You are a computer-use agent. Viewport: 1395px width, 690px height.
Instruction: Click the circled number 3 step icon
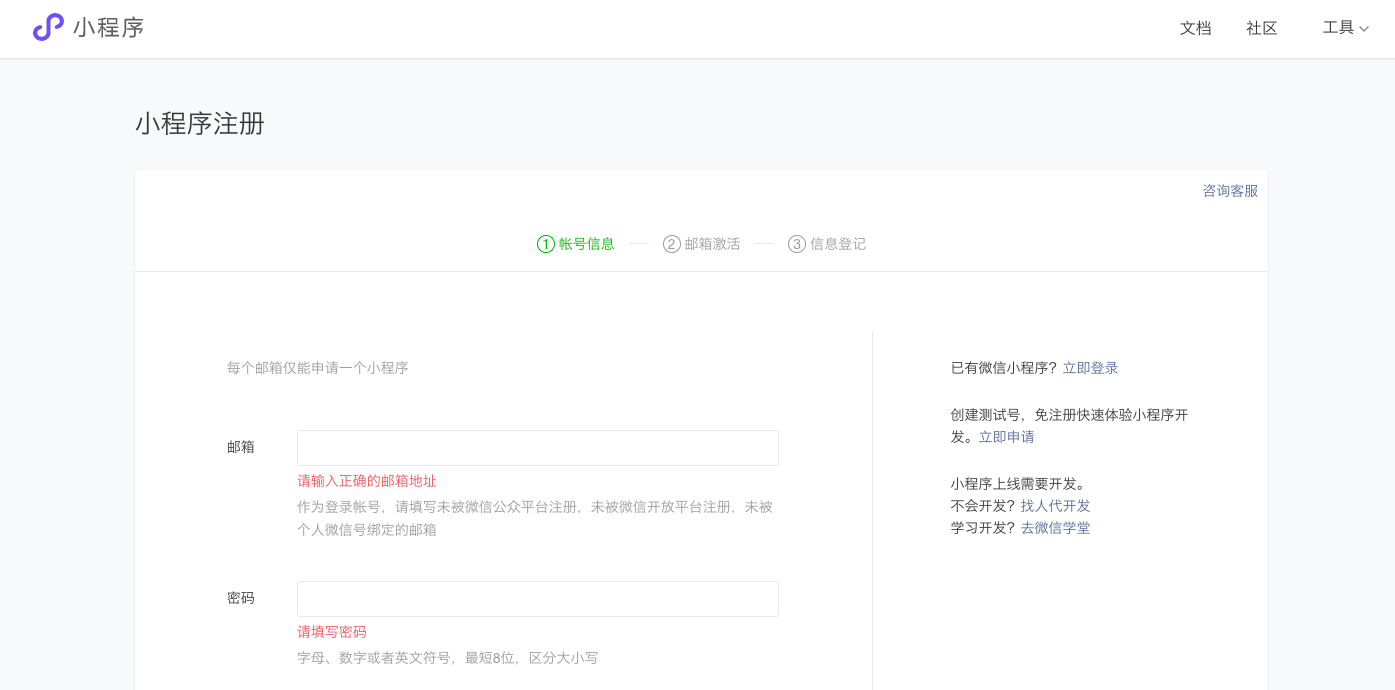pyautogui.click(x=797, y=244)
